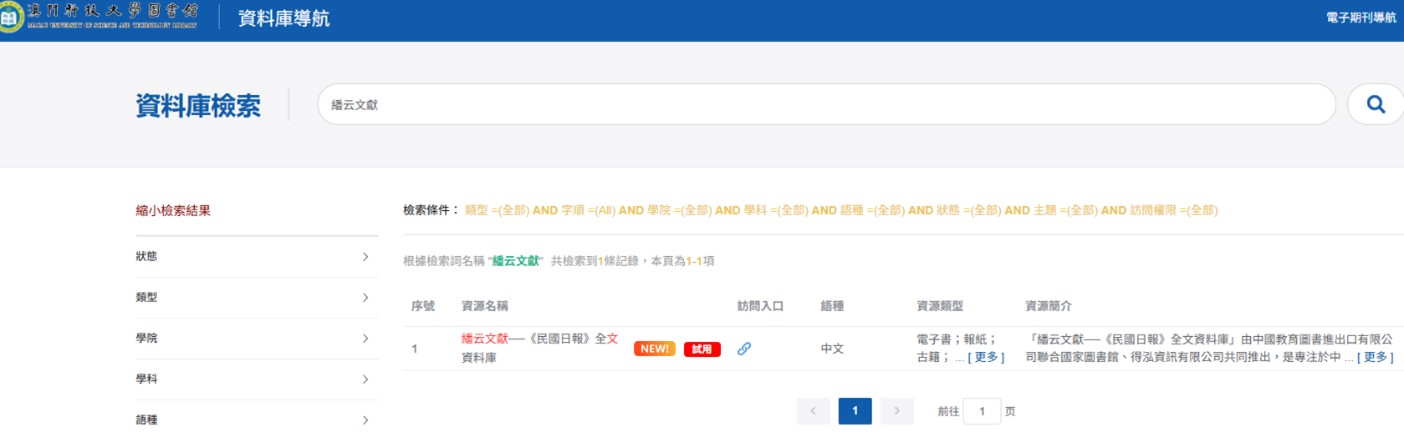Click the 縮小檢索結果 heading
The height and width of the screenshot is (437, 1404).
point(173,210)
